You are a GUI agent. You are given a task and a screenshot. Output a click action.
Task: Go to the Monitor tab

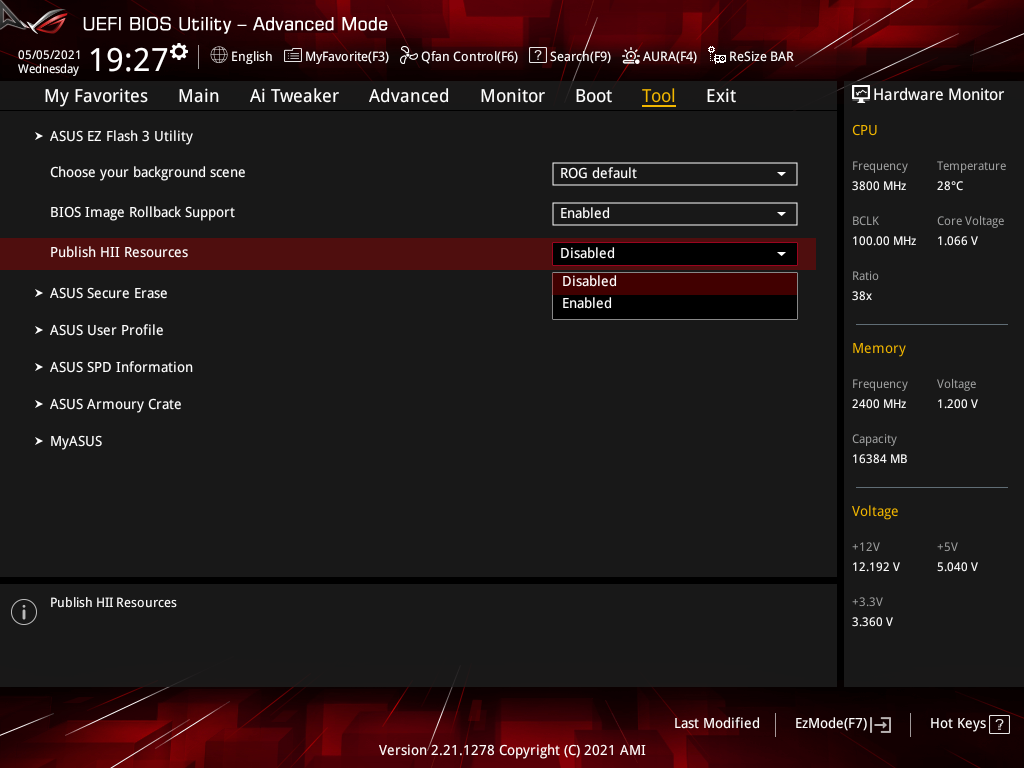point(512,96)
